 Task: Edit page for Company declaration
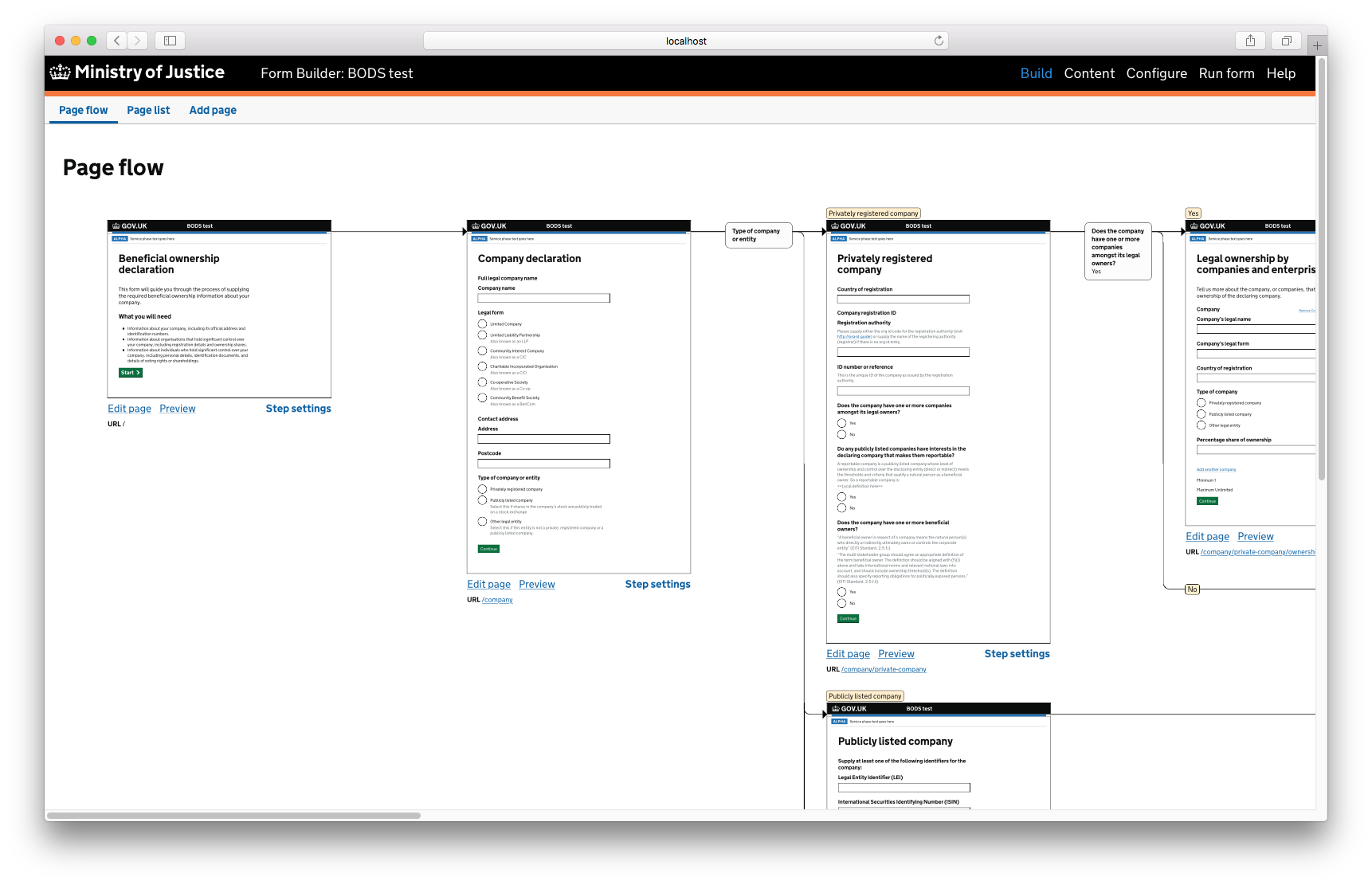pos(488,585)
